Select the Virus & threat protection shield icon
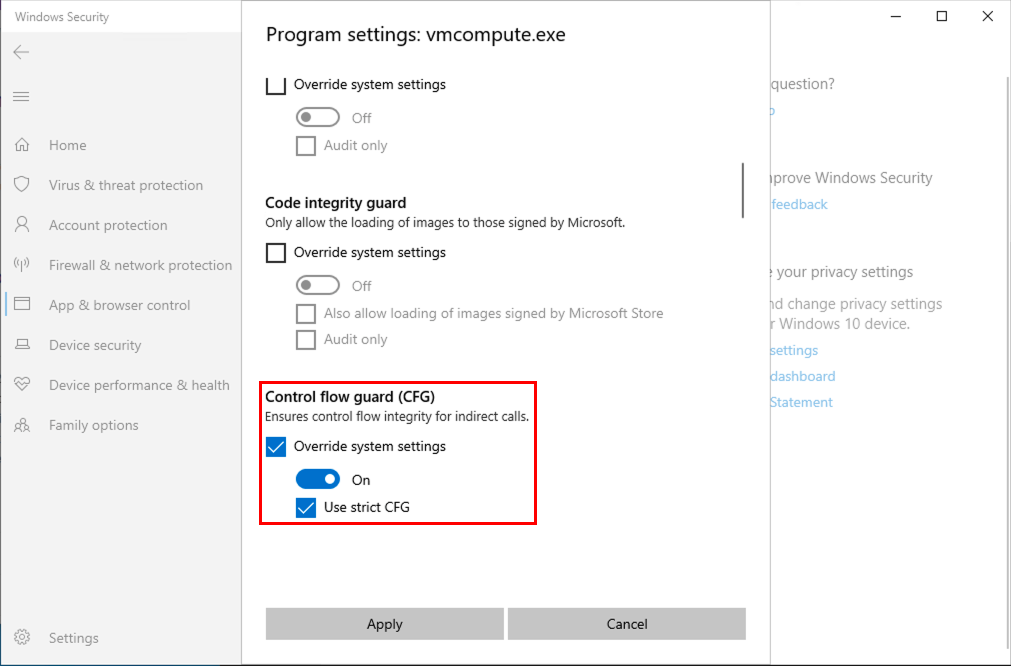Screen dimensions: 1011x666 22,185
